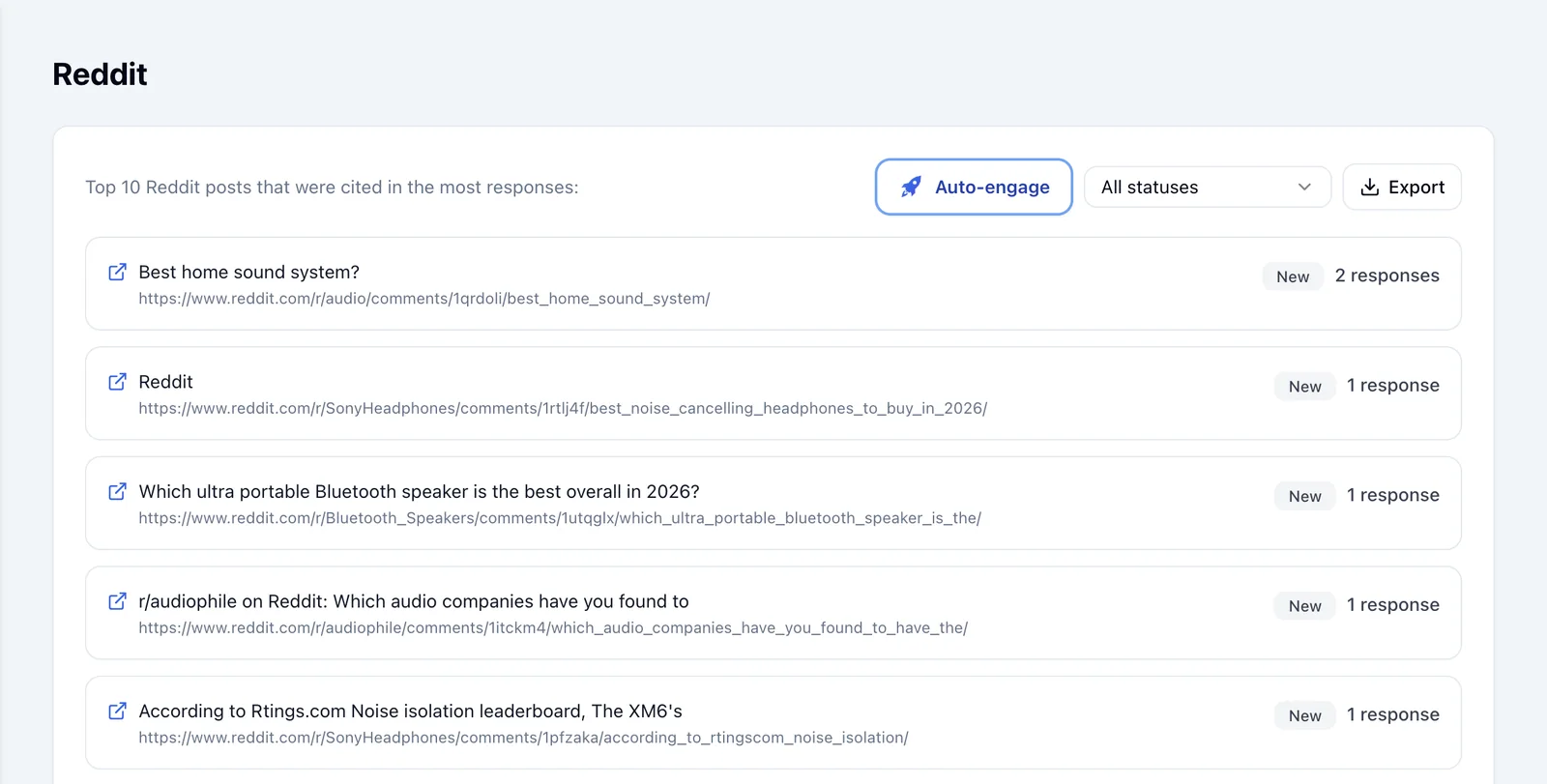Open the which_ultra_portable_bluetooth_speaker Reddit URL
The width and height of the screenshot is (1547, 784).
(560, 518)
